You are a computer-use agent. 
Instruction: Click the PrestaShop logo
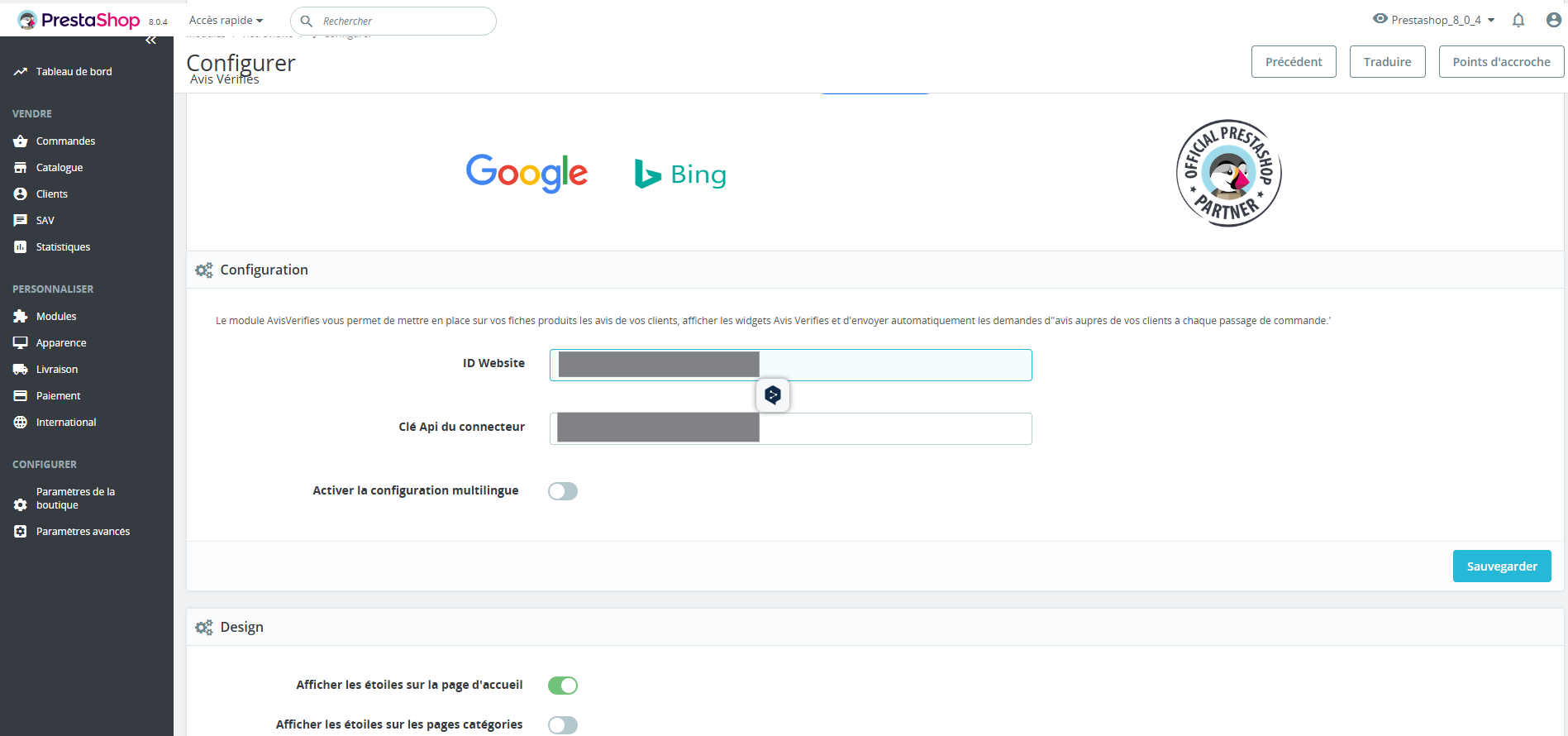pos(79,21)
